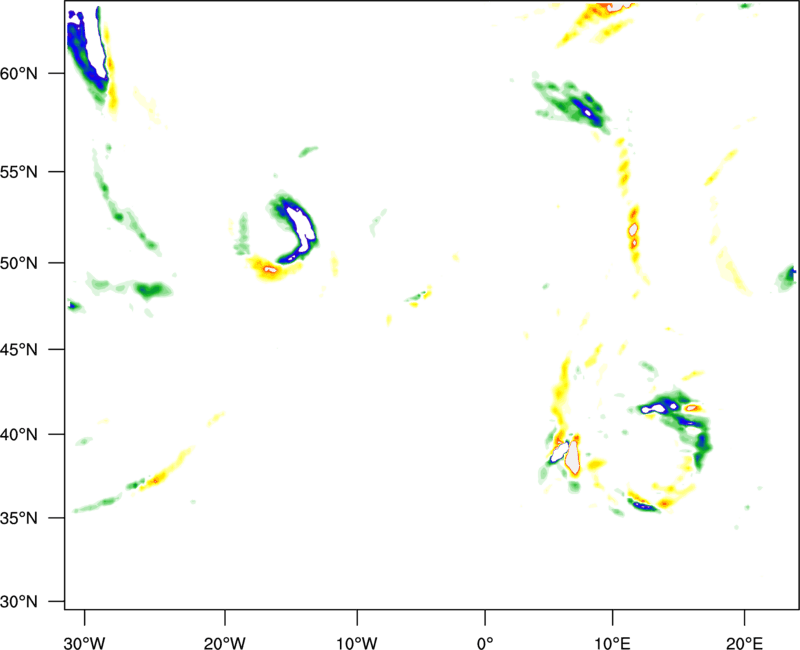Click the 60°N latitude label

tap(19, 74)
